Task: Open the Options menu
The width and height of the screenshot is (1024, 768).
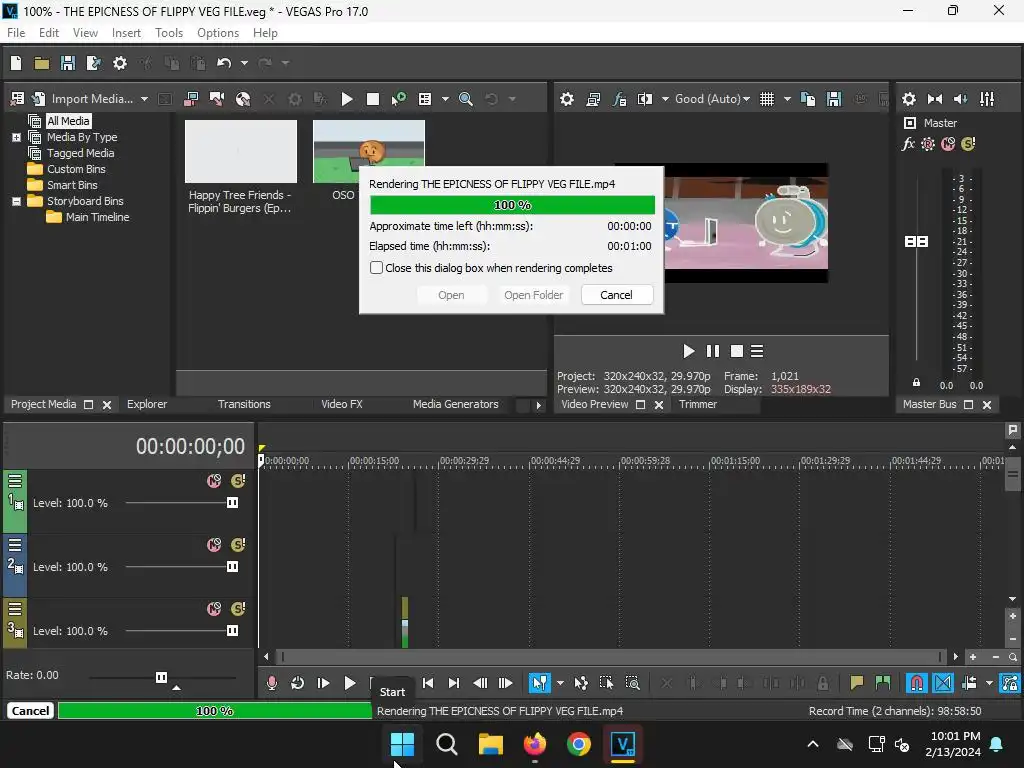Action: [x=217, y=33]
